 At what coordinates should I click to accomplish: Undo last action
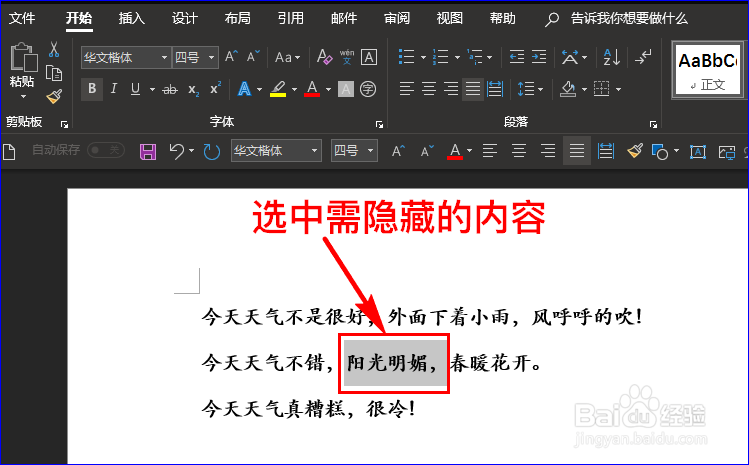pos(177,151)
